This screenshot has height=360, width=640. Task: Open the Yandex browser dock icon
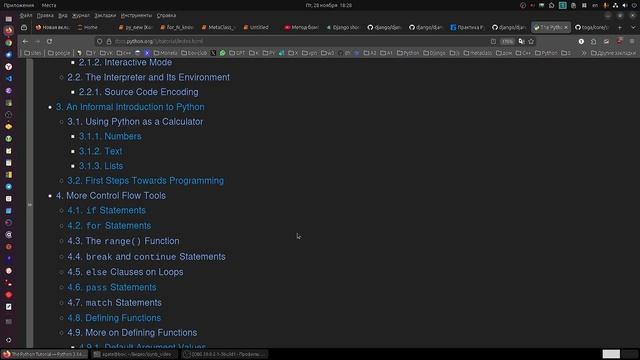[x=9, y=67]
